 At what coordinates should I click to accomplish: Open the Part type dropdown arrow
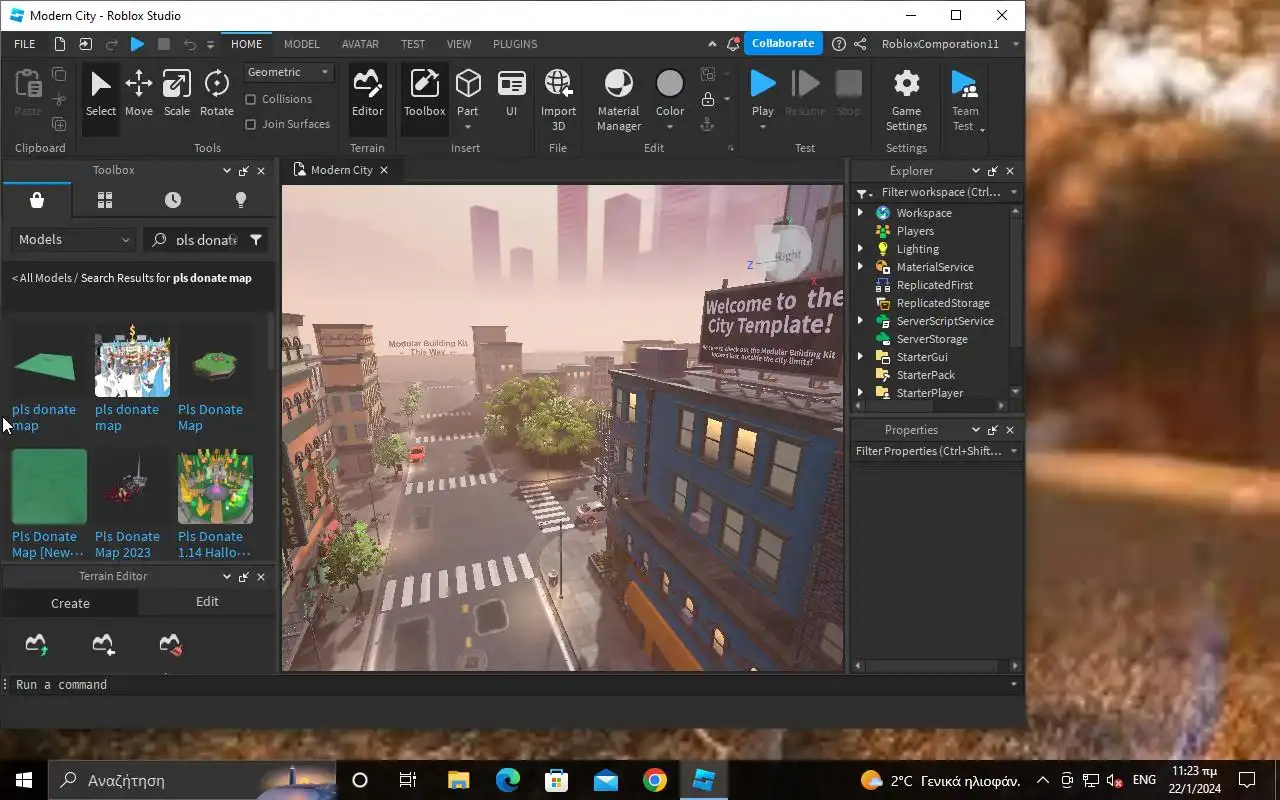click(x=468, y=127)
